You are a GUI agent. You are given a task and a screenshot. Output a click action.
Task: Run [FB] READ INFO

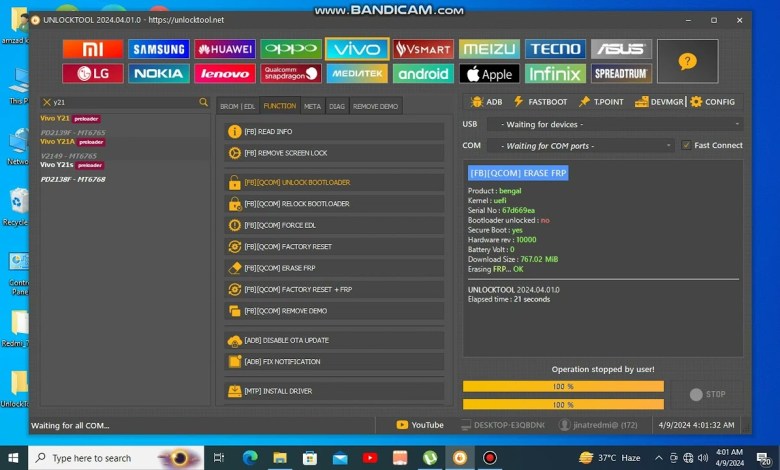(x=334, y=131)
